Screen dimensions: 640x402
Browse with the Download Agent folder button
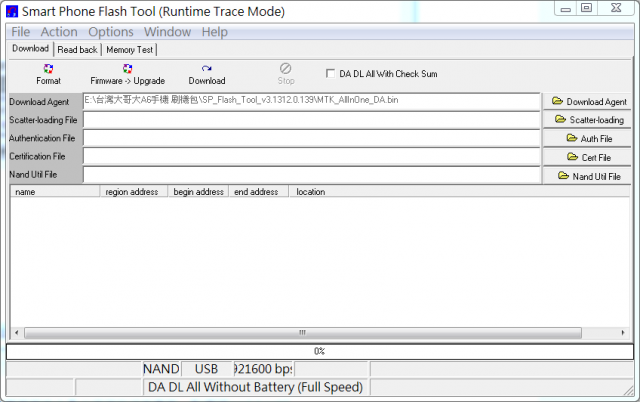tap(587, 102)
